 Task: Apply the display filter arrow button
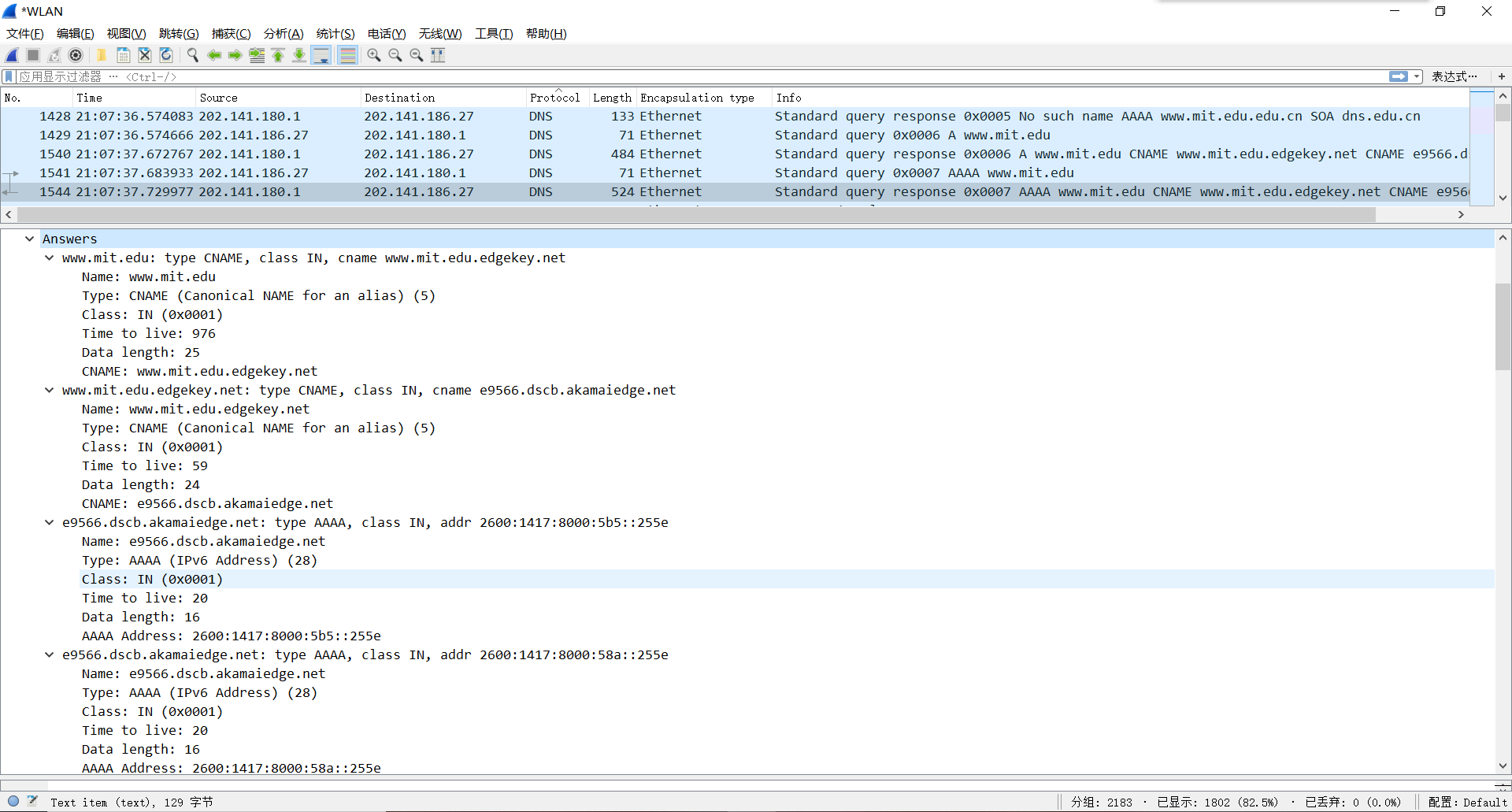click(1399, 76)
